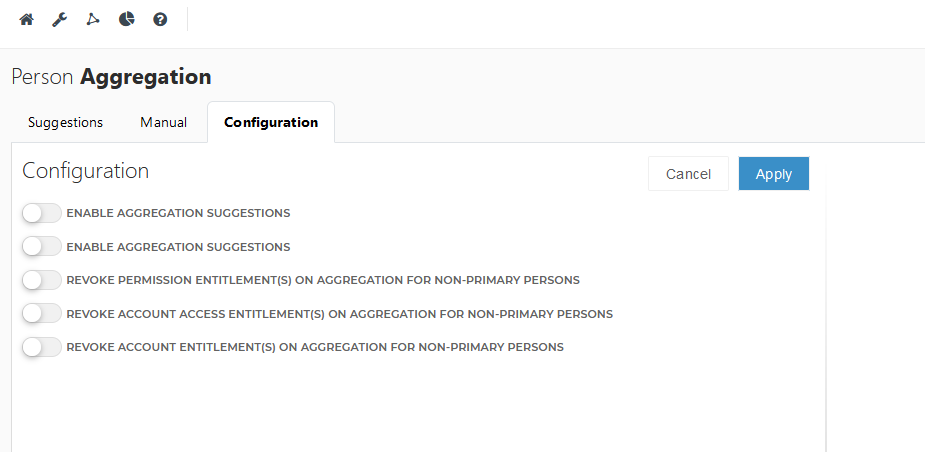Enable Revoke Permission Entitlement(s) toggle
Image resolution: width=925 pixels, height=452 pixels.
41,280
